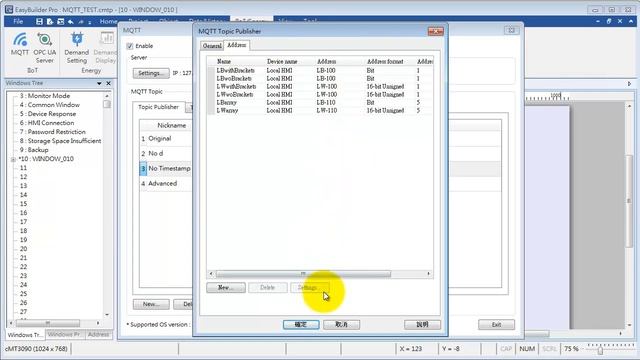640x360 pixels.
Task: Switch to the Address bottom tab
Action: click(98, 335)
